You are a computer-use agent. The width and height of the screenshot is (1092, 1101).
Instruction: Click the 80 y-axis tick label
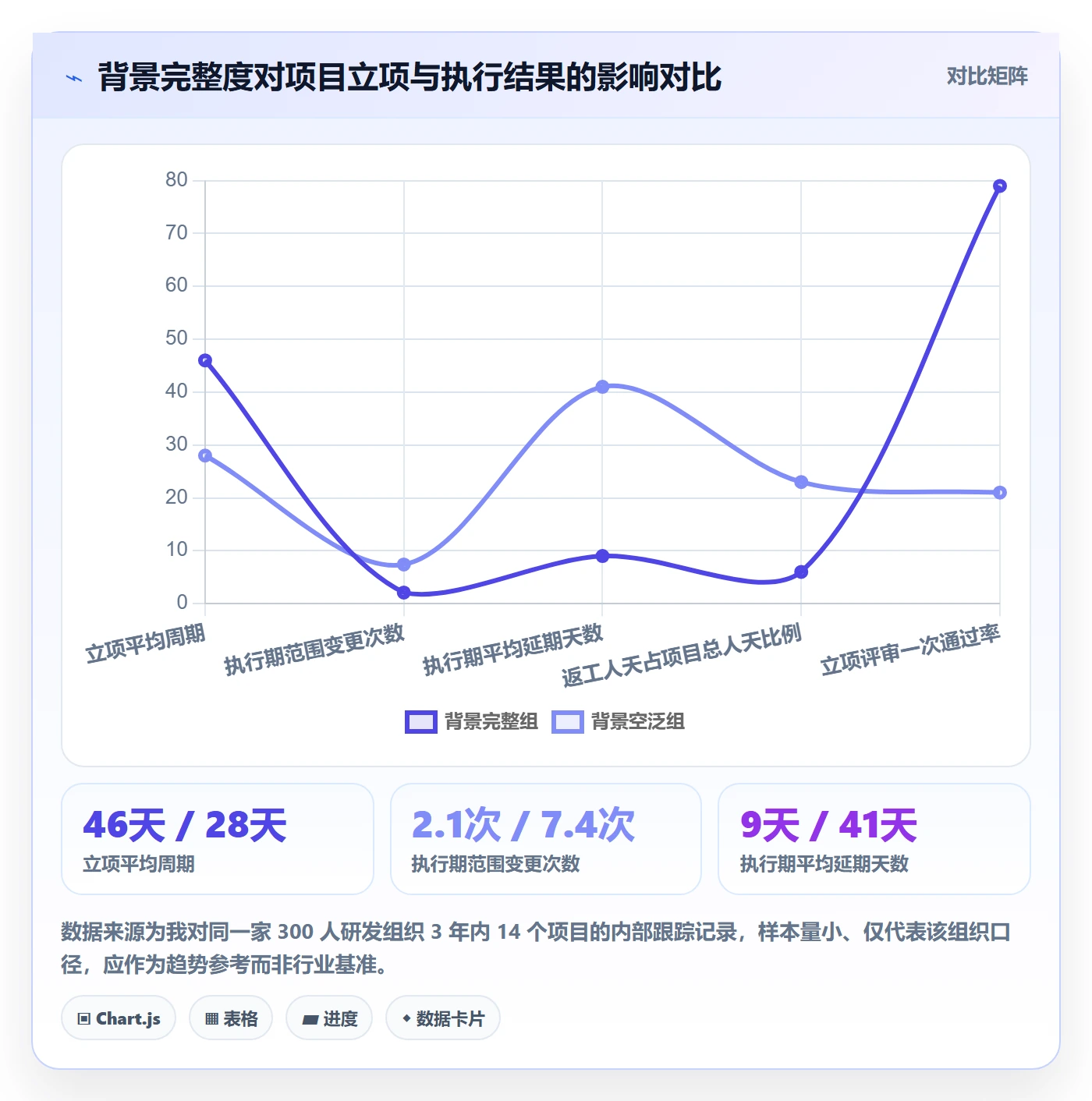tap(176, 180)
